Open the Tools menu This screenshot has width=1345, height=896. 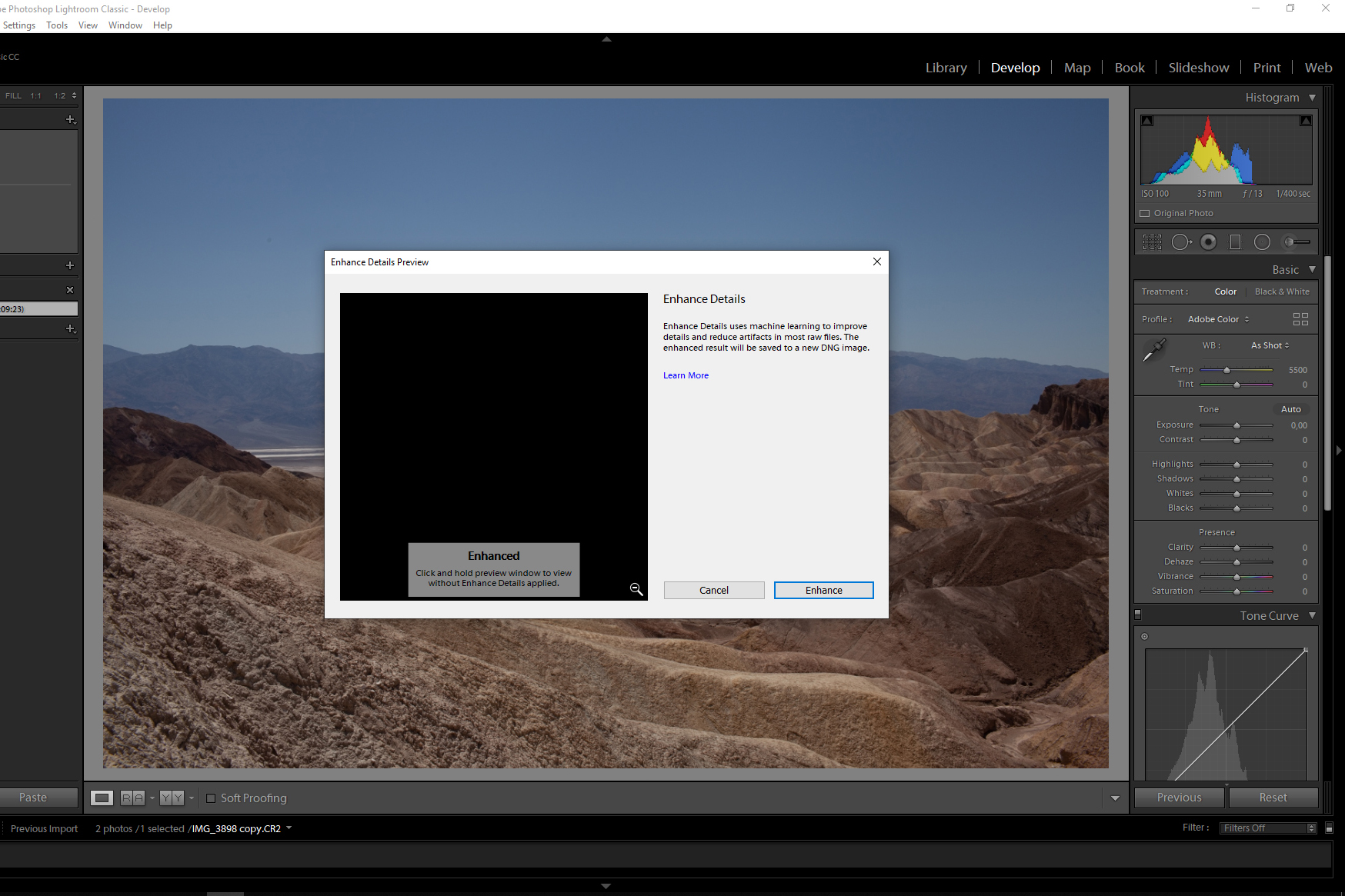56,25
